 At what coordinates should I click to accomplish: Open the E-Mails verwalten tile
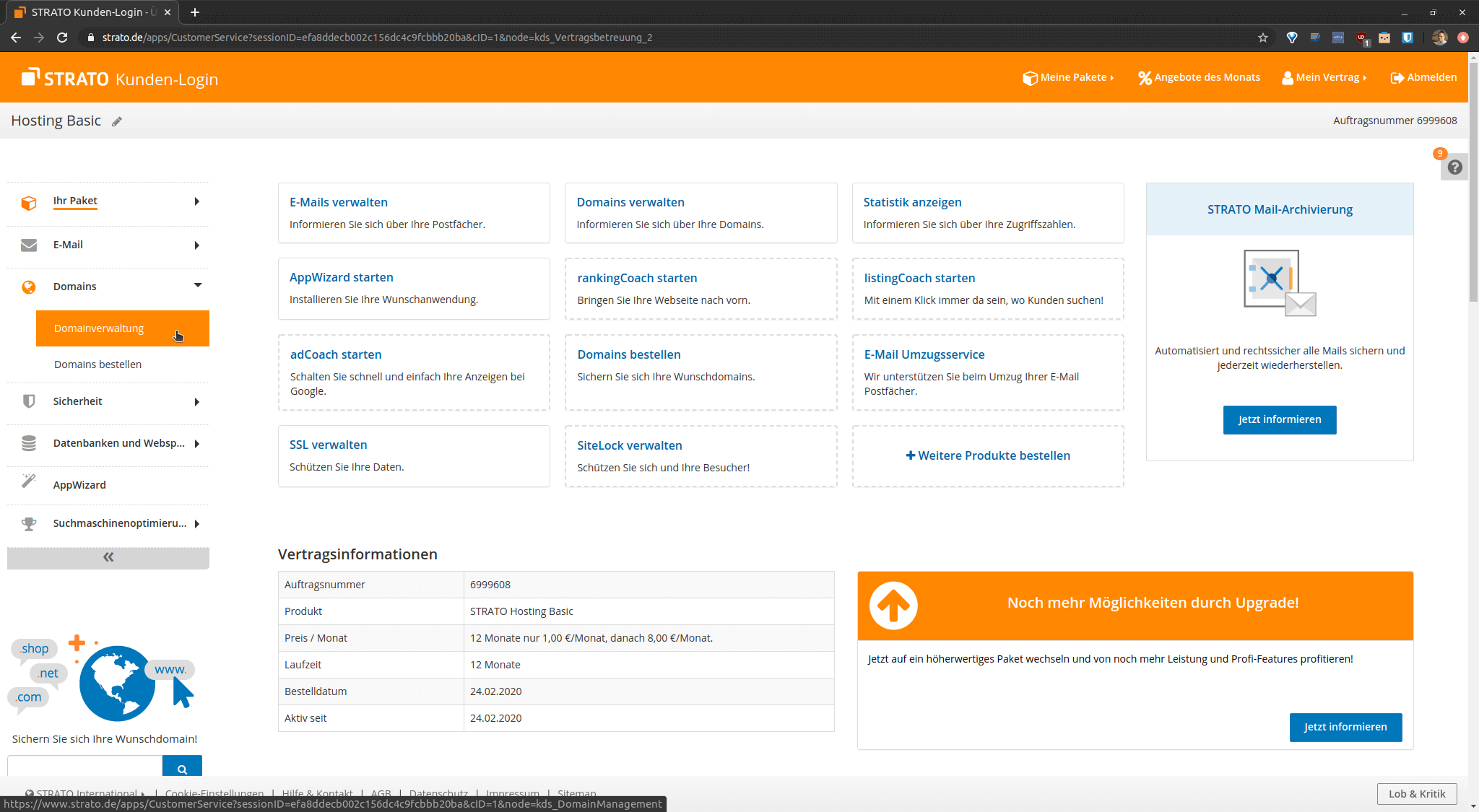(414, 213)
